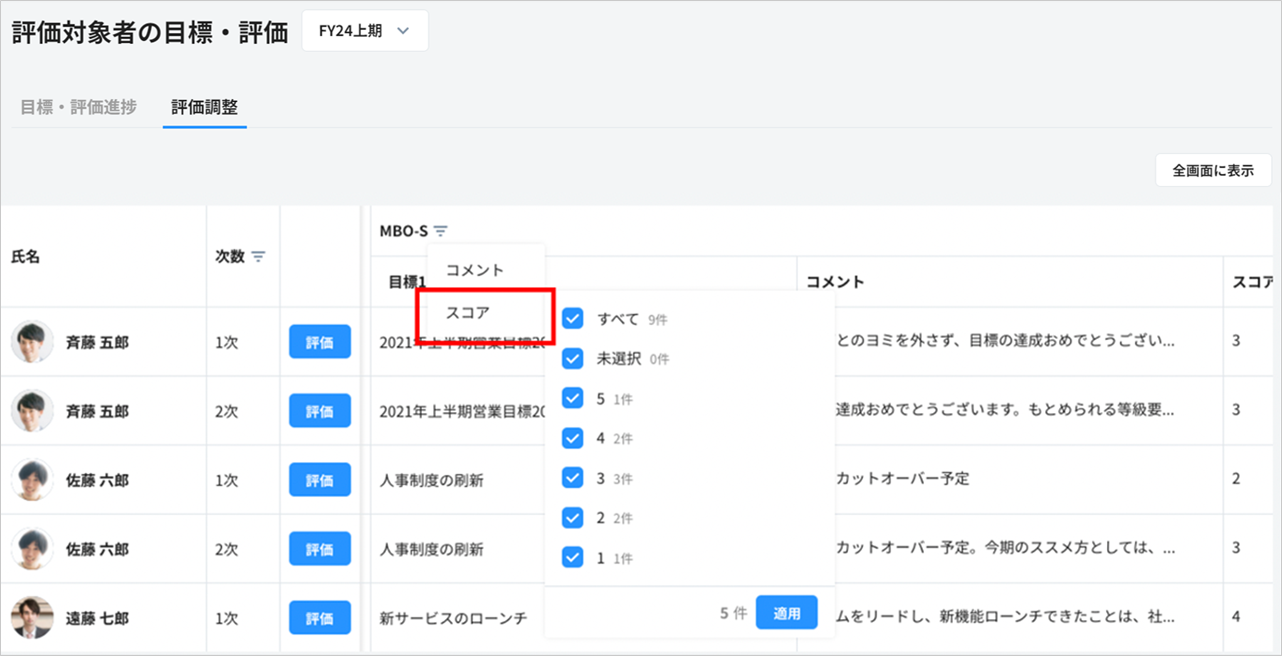1282x656 pixels.
Task: Open the FY24上期 period dropdown
Action: (365, 31)
